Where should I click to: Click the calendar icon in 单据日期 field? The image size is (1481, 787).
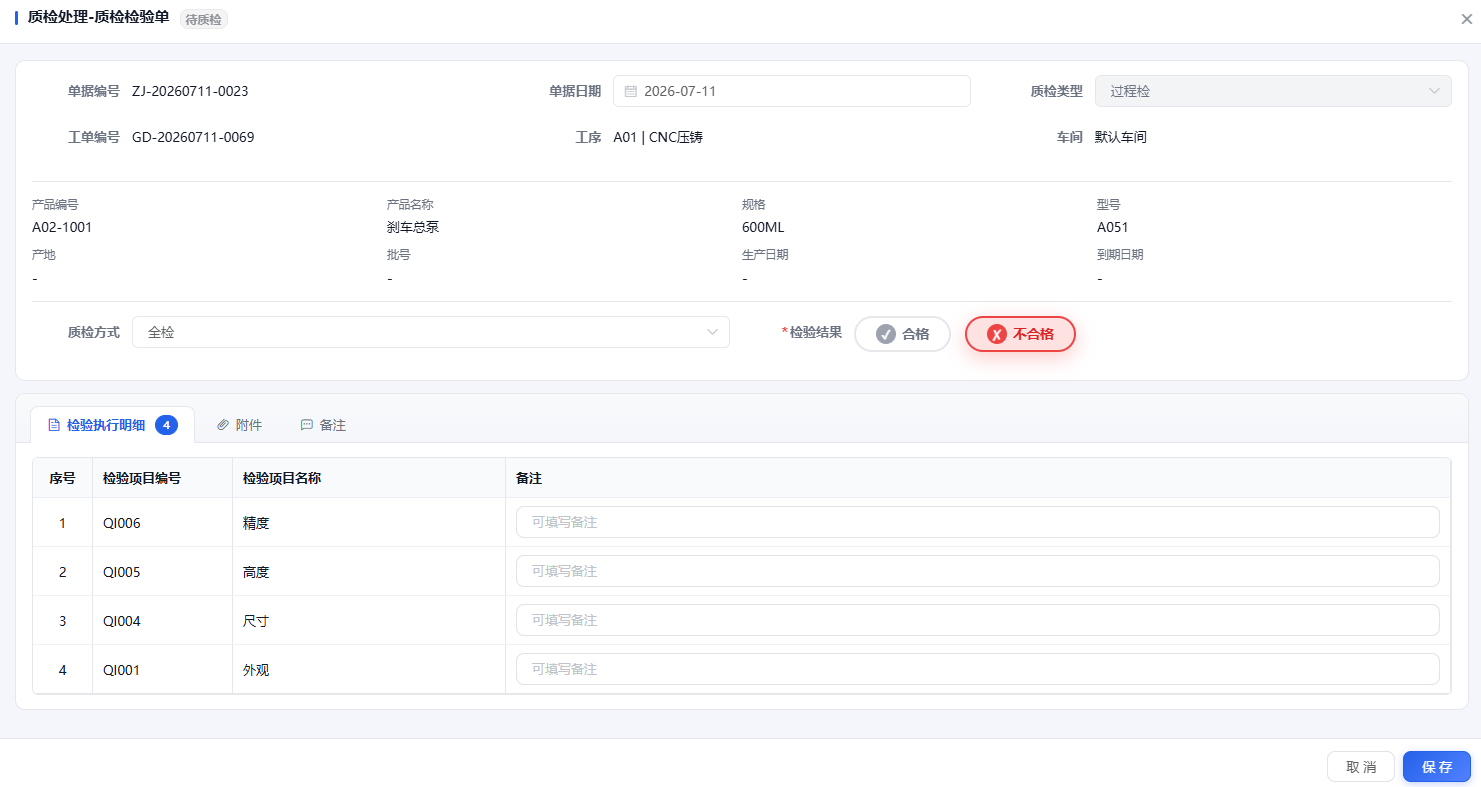[631, 91]
